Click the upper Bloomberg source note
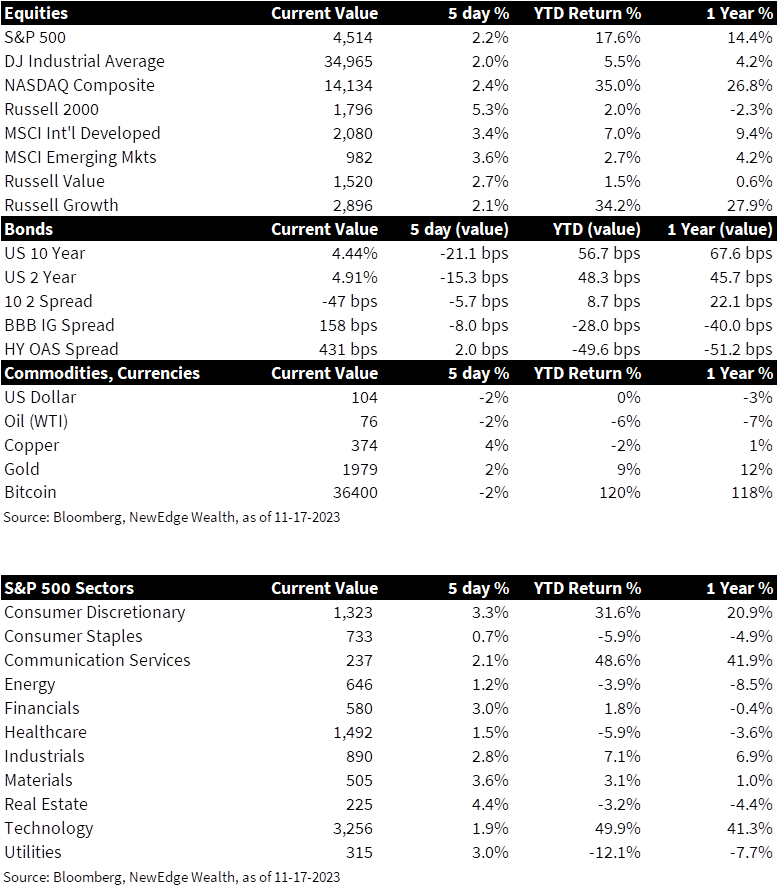 tap(172, 517)
